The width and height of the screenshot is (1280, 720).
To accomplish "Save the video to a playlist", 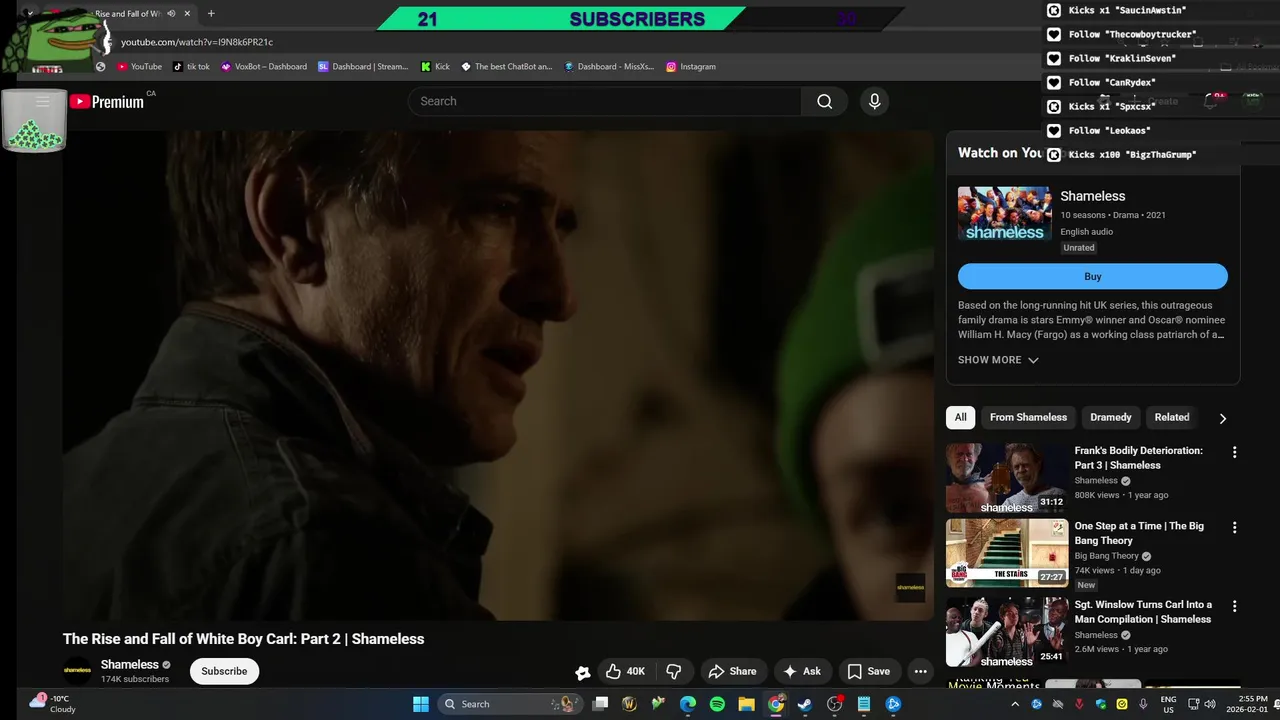I will coord(868,671).
